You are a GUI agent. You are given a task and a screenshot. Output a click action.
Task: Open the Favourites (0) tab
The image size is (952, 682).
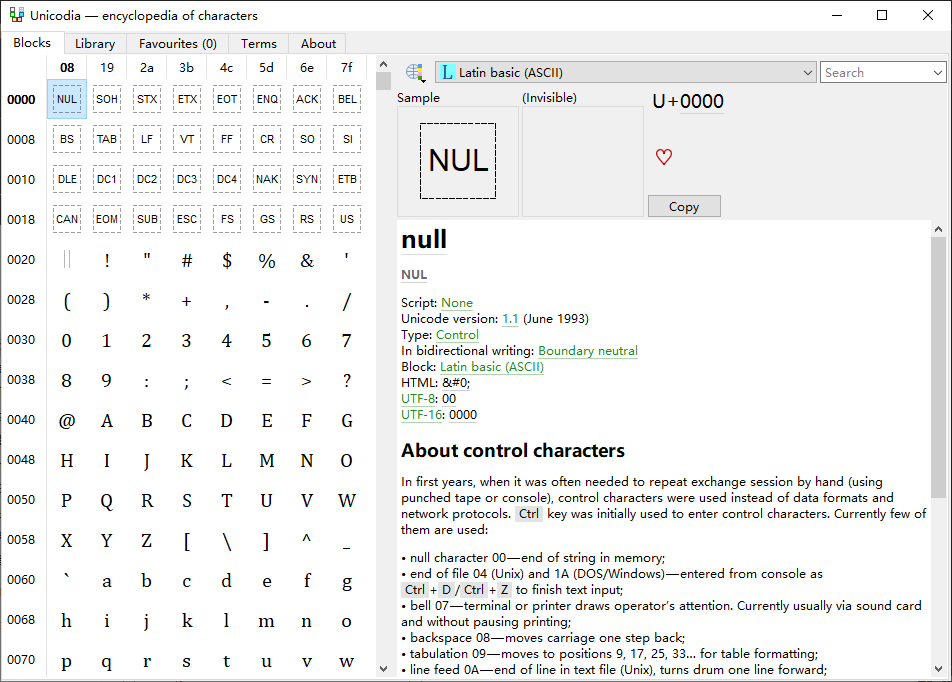[x=177, y=43]
